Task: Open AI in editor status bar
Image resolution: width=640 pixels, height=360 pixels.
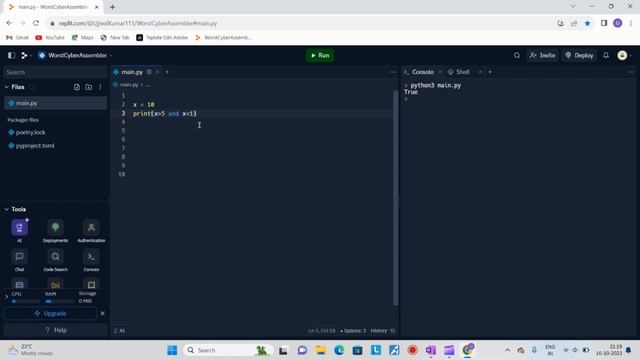Action: [119, 331]
